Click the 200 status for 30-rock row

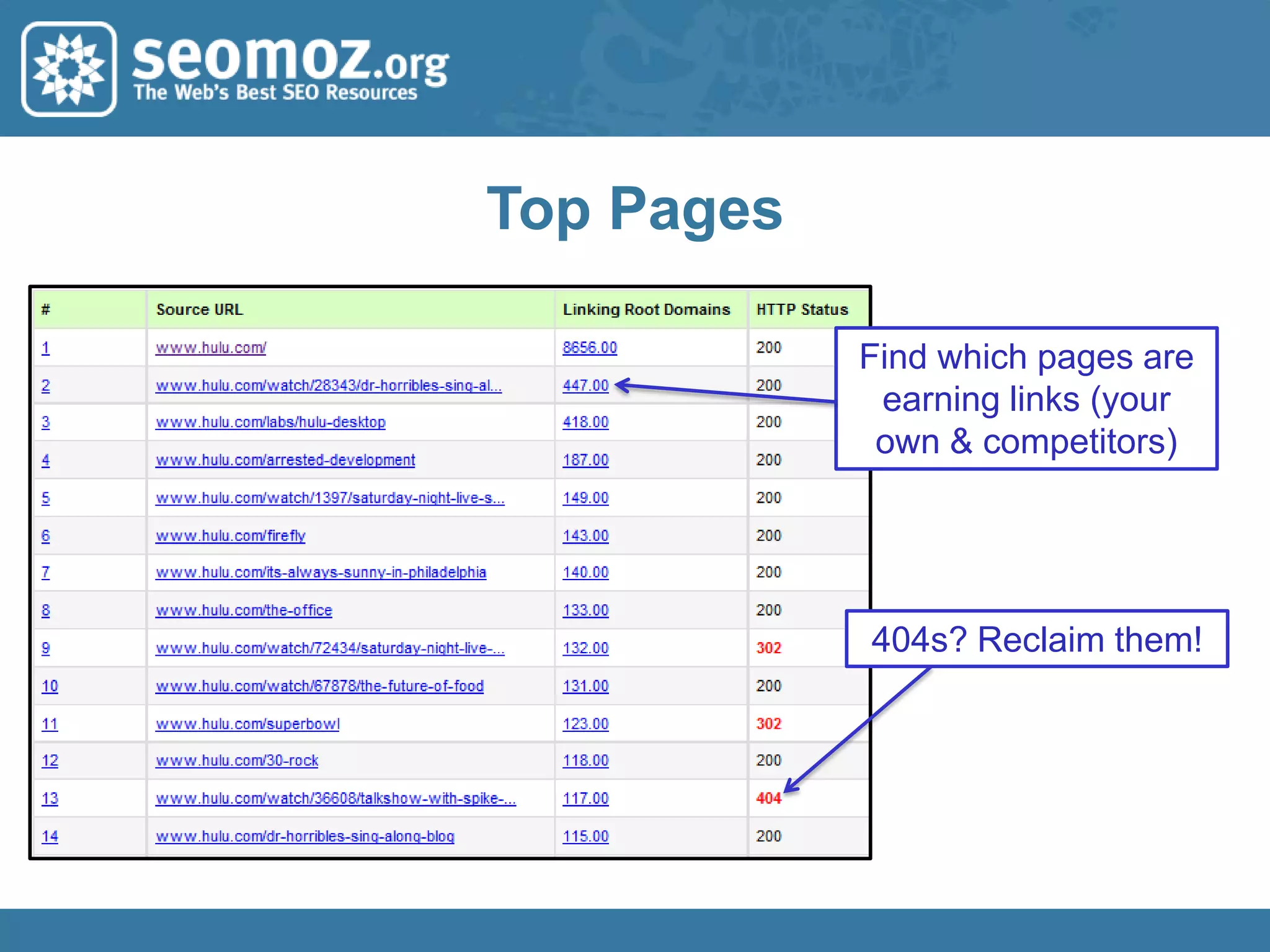(768, 760)
